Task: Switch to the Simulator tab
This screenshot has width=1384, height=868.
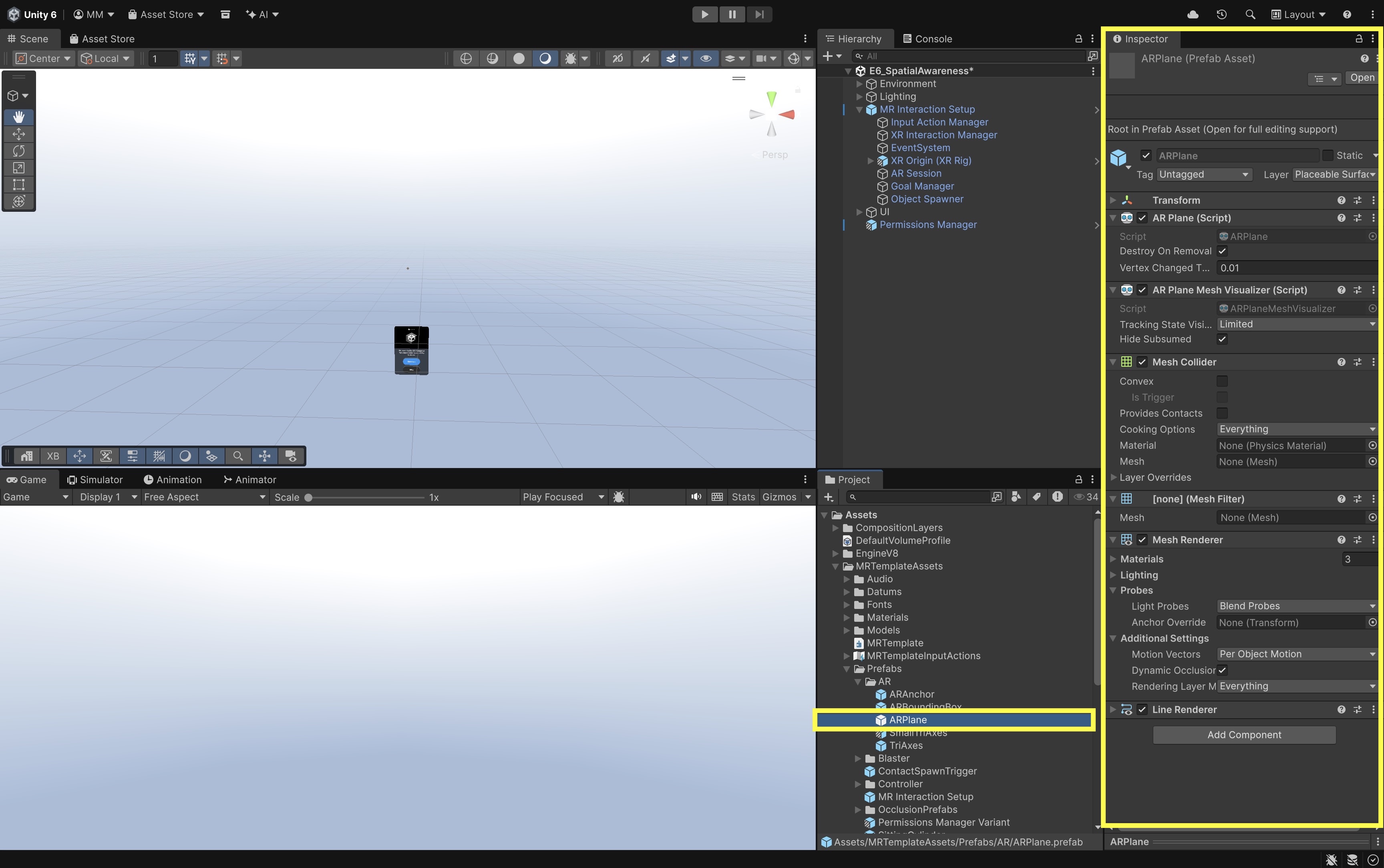Action: tap(95, 480)
